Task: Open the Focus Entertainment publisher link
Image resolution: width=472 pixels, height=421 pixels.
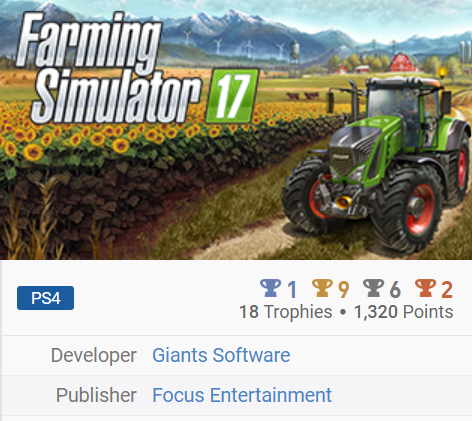Action: coord(242,395)
